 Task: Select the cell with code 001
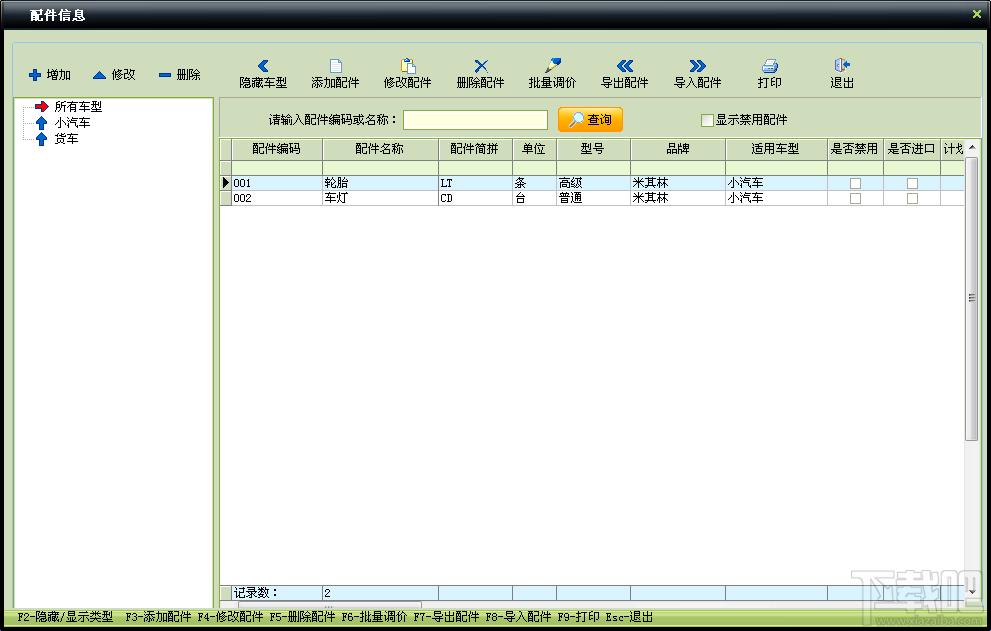click(x=277, y=183)
